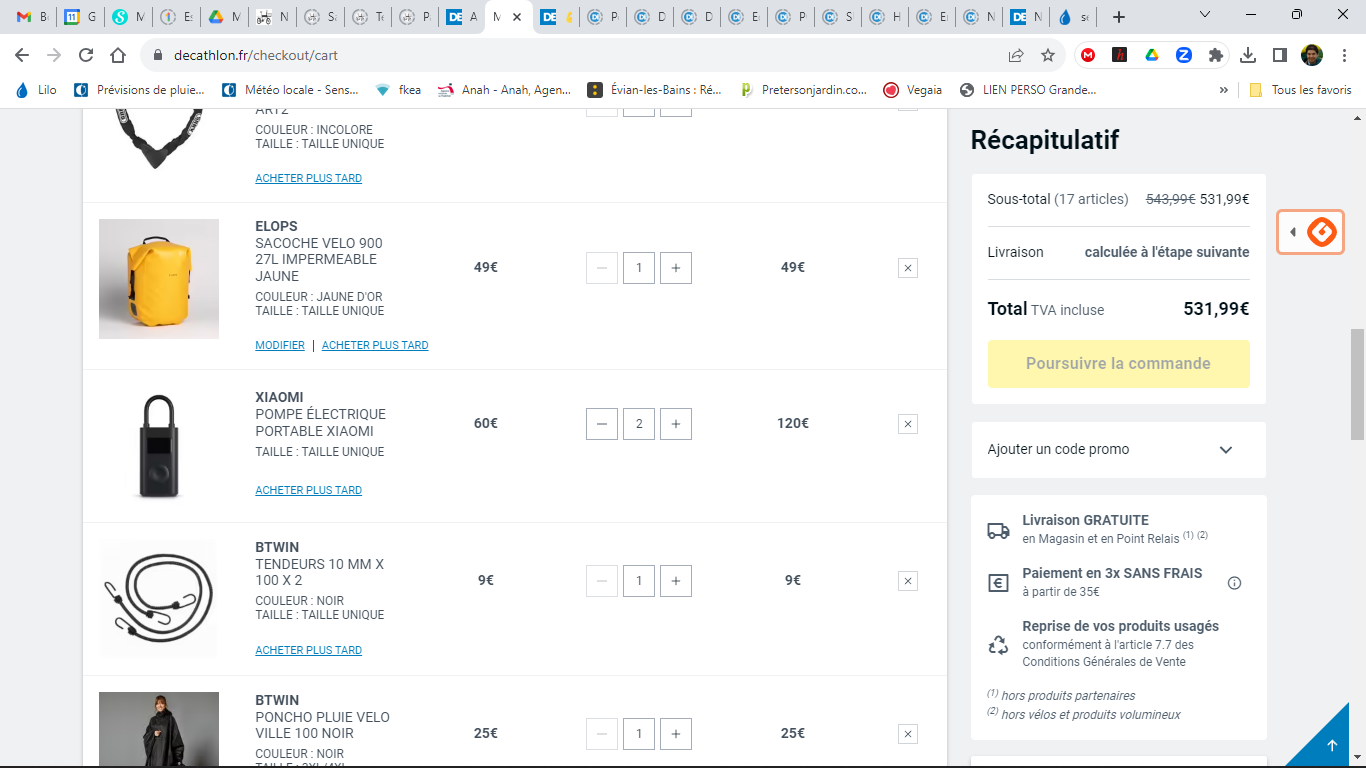This screenshot has width=1366, height=768.
Task: Click Poursuivre la commande button
Action: coord(1118,364)
